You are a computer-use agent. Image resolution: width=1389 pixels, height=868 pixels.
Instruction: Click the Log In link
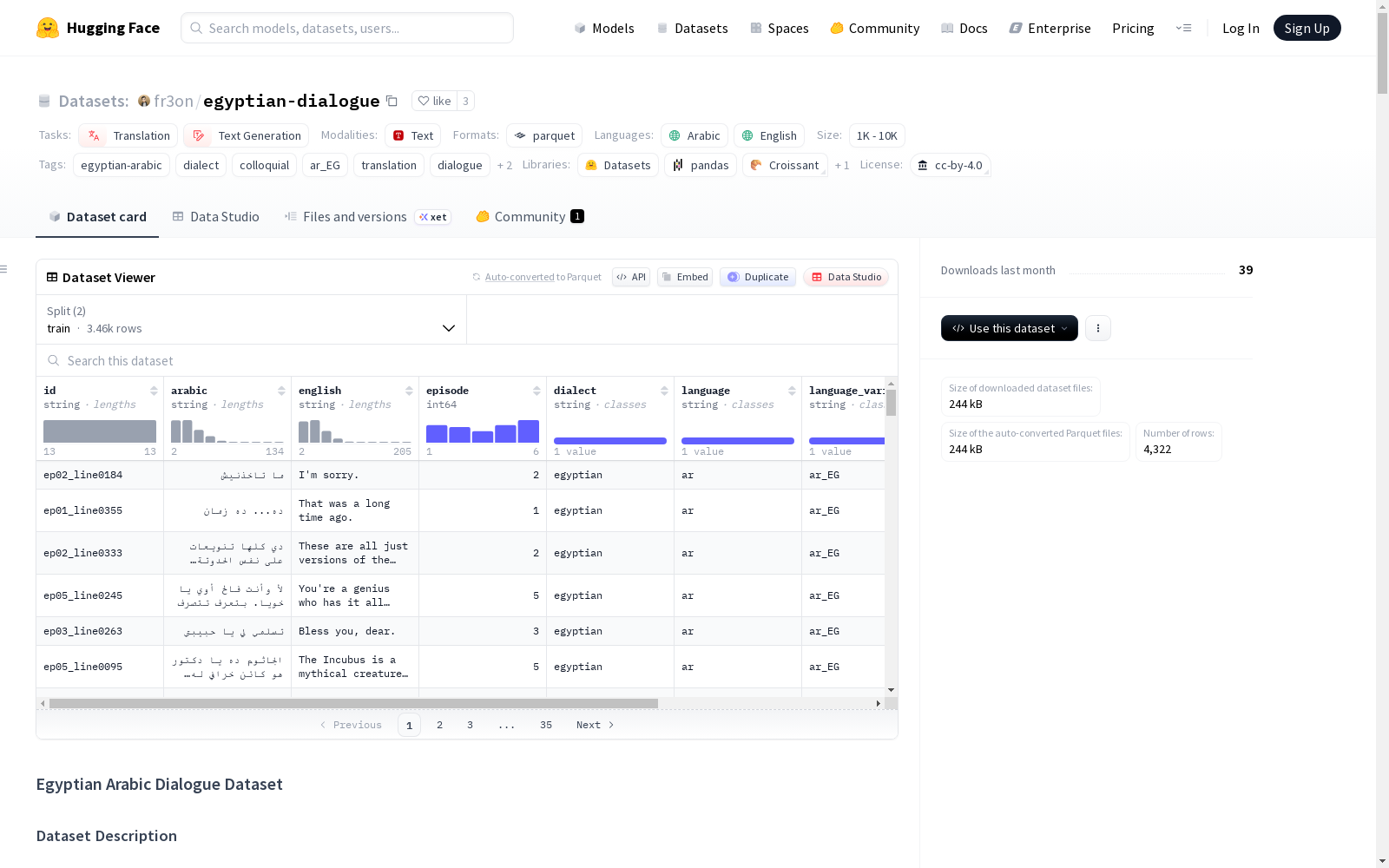click(1241, 28)
